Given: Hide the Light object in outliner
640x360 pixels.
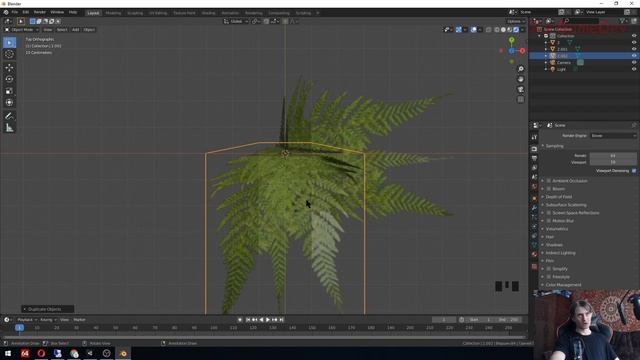Looking at the screenshot, I should point(634,69).
